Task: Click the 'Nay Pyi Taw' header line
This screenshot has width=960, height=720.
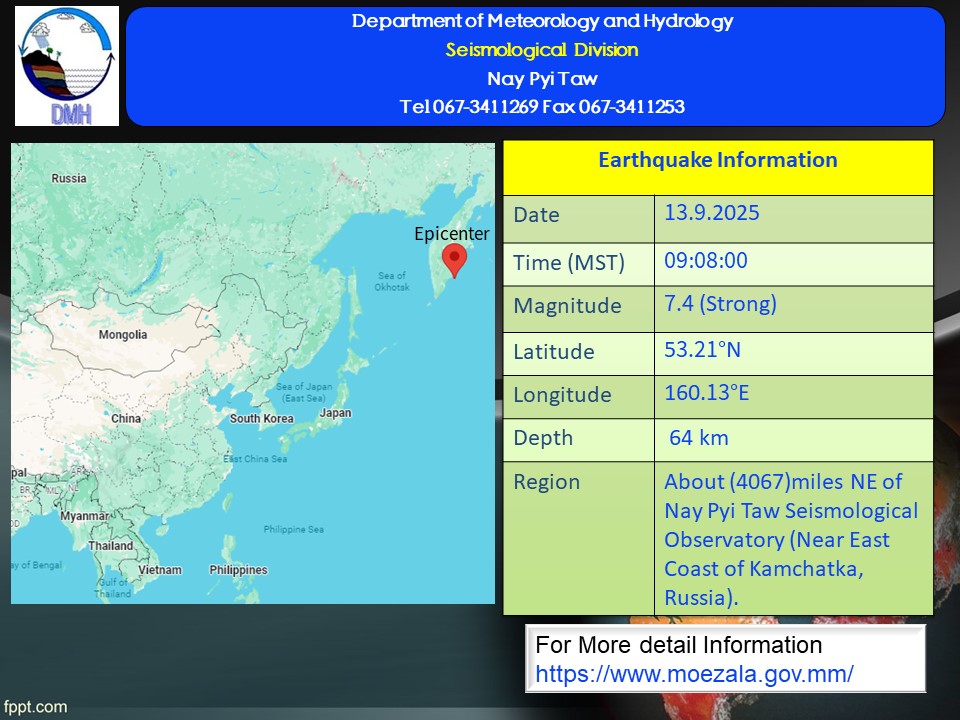Action: coord(542,79)
